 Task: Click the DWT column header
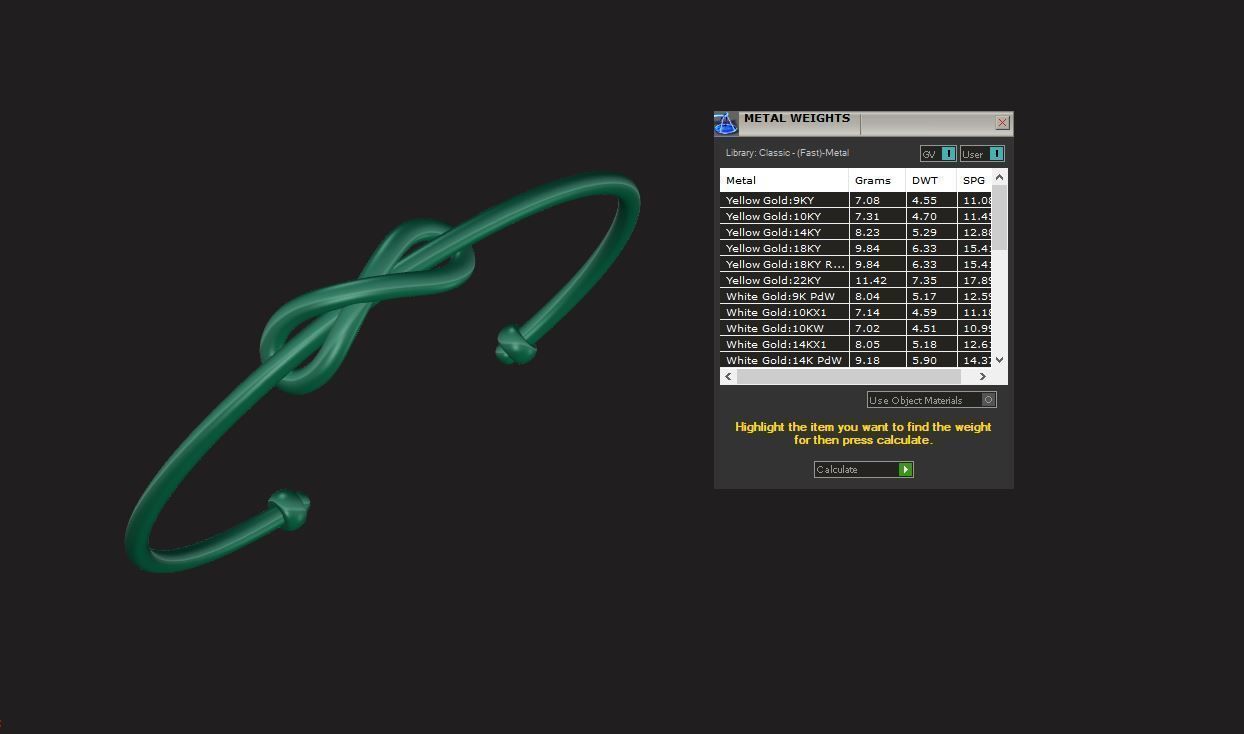pyautogui.click(x=931, y=180)
